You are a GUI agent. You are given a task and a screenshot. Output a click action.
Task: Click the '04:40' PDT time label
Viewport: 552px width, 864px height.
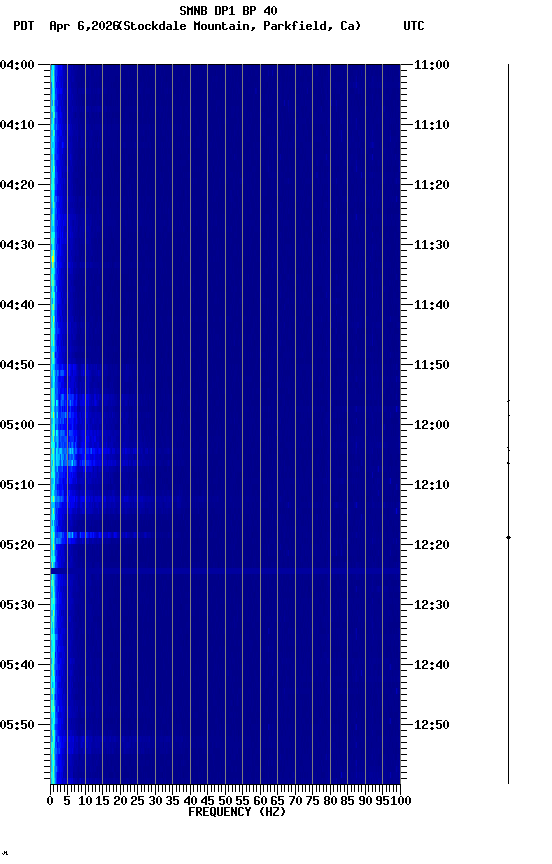click(17, 305)
